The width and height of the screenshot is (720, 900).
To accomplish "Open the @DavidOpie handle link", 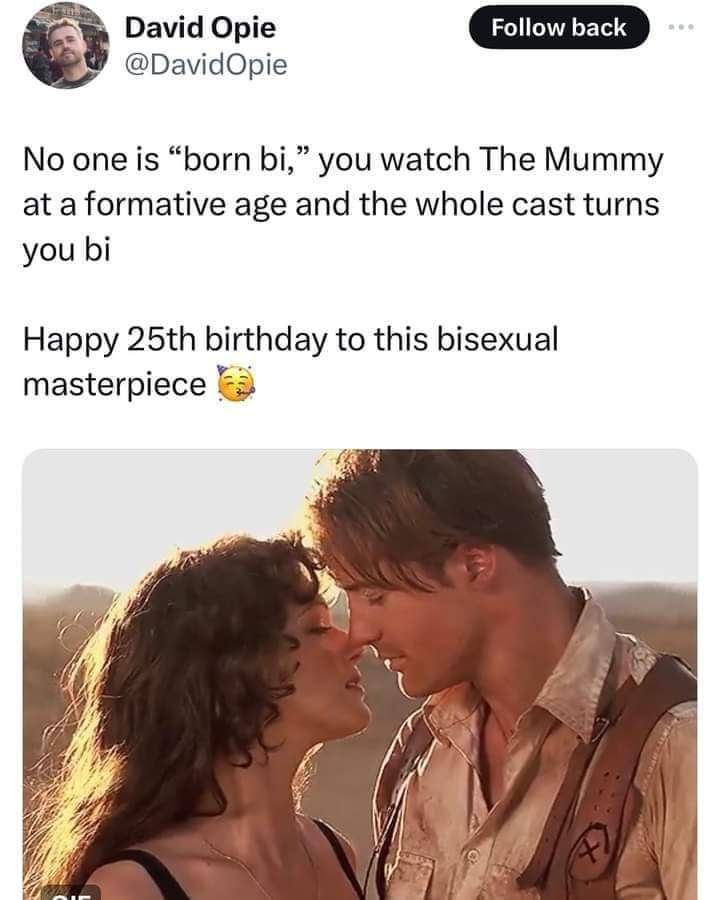I will 206,64.
